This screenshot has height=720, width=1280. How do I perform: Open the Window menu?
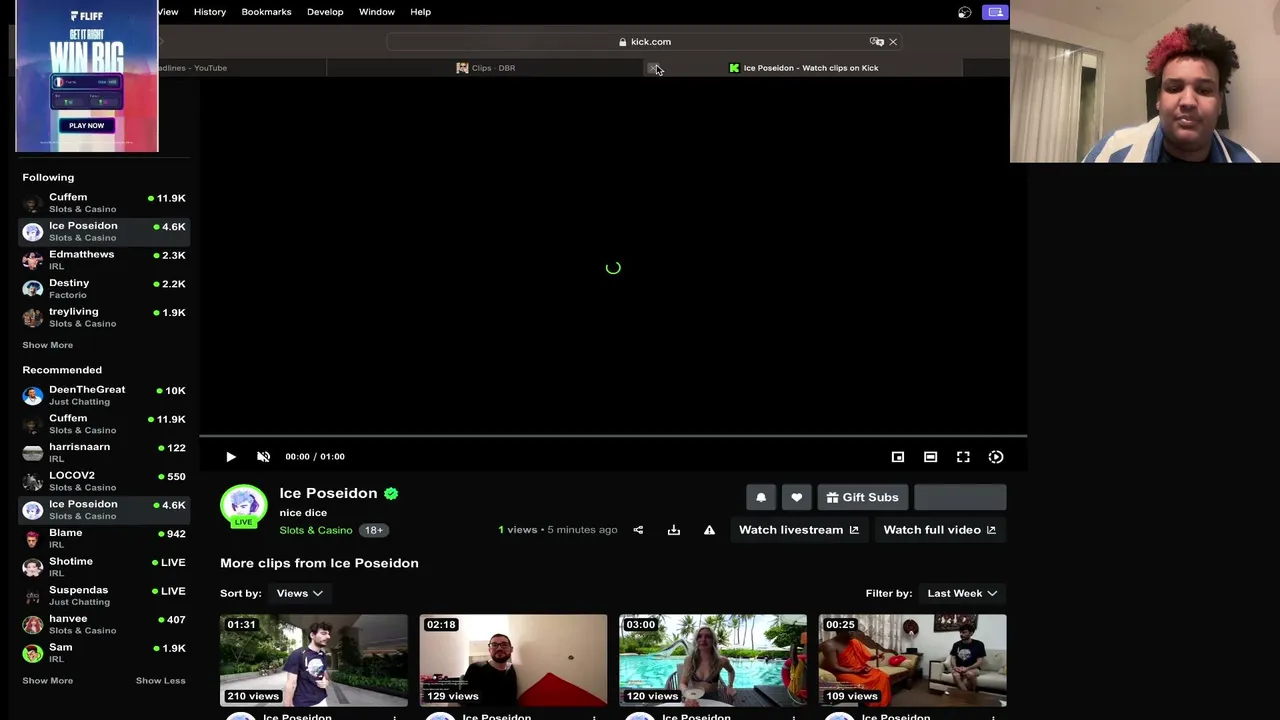click(377, 12)
